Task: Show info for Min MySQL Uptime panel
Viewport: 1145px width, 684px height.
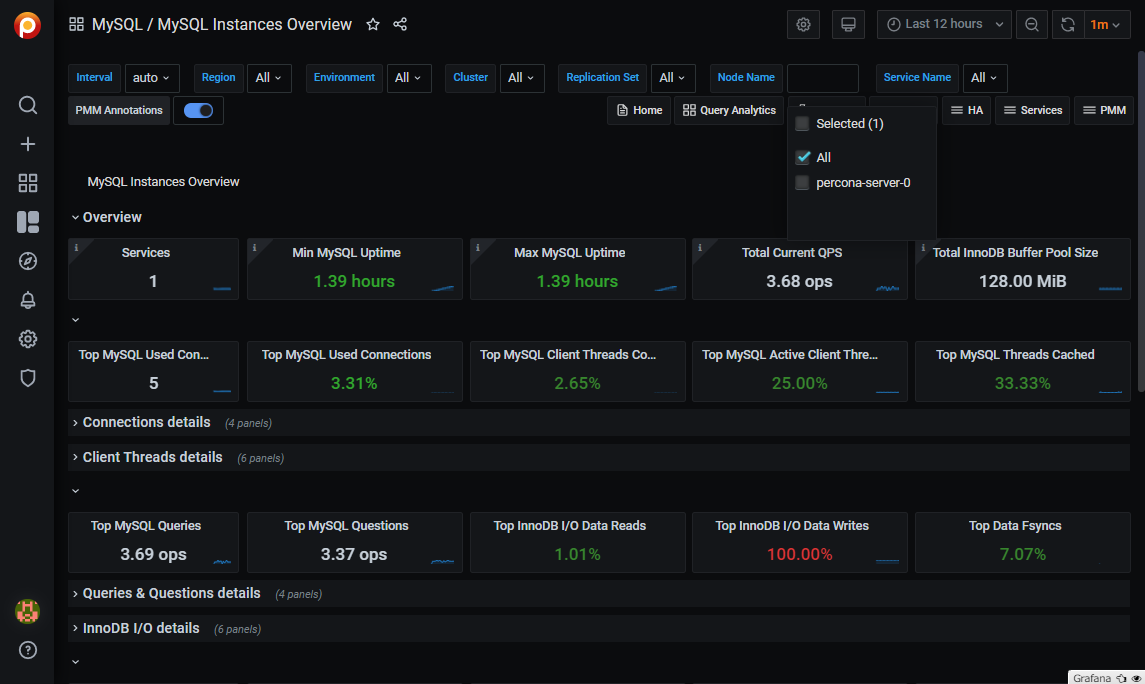Action: pos(254,247)
